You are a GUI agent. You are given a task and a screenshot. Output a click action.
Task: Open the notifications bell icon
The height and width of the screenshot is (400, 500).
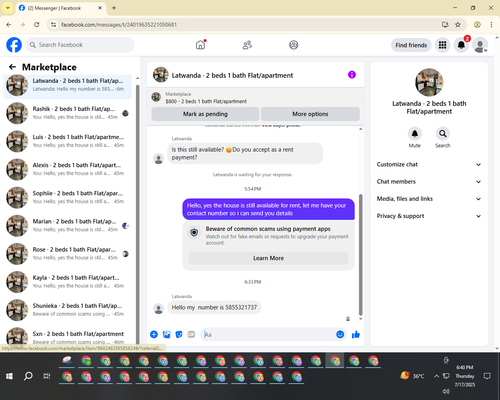tap(461, 45)
